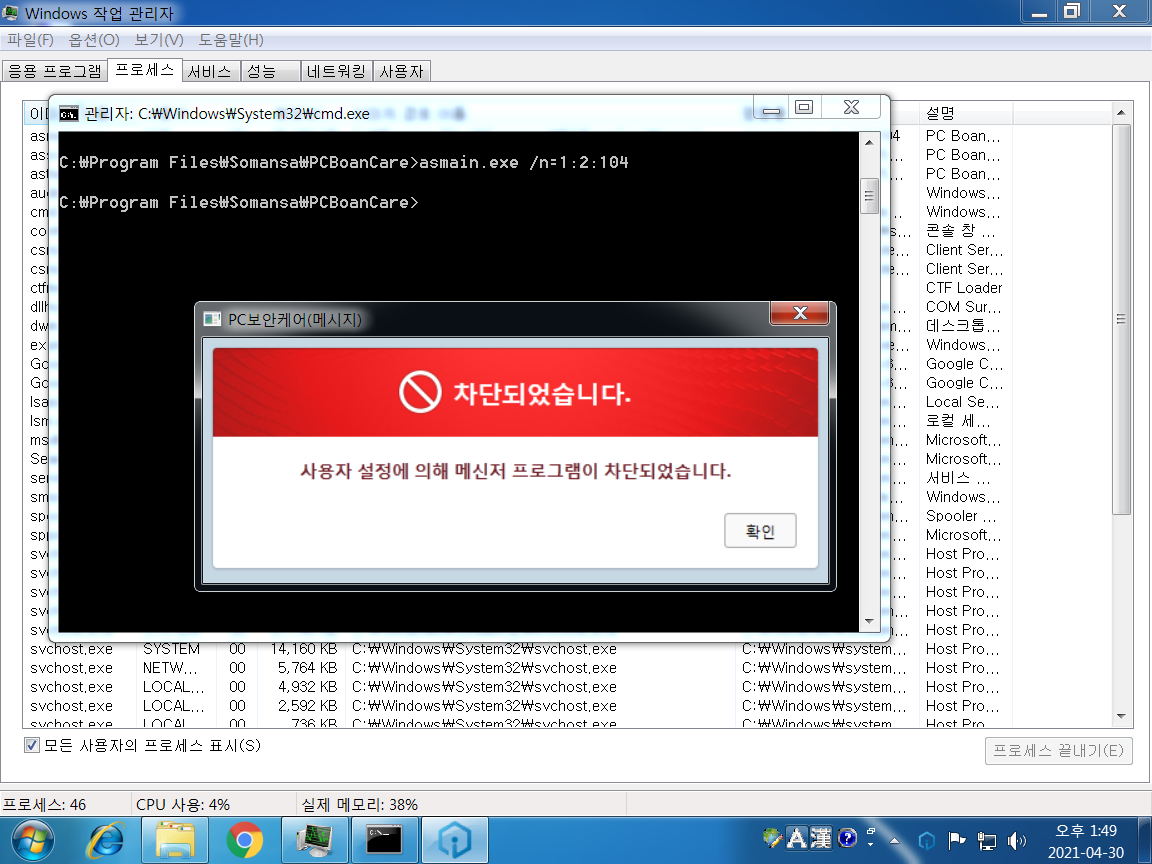Click the process list scroll down arrow
Viewport: 1152px width, 864px height.
tap(1121, 716)
